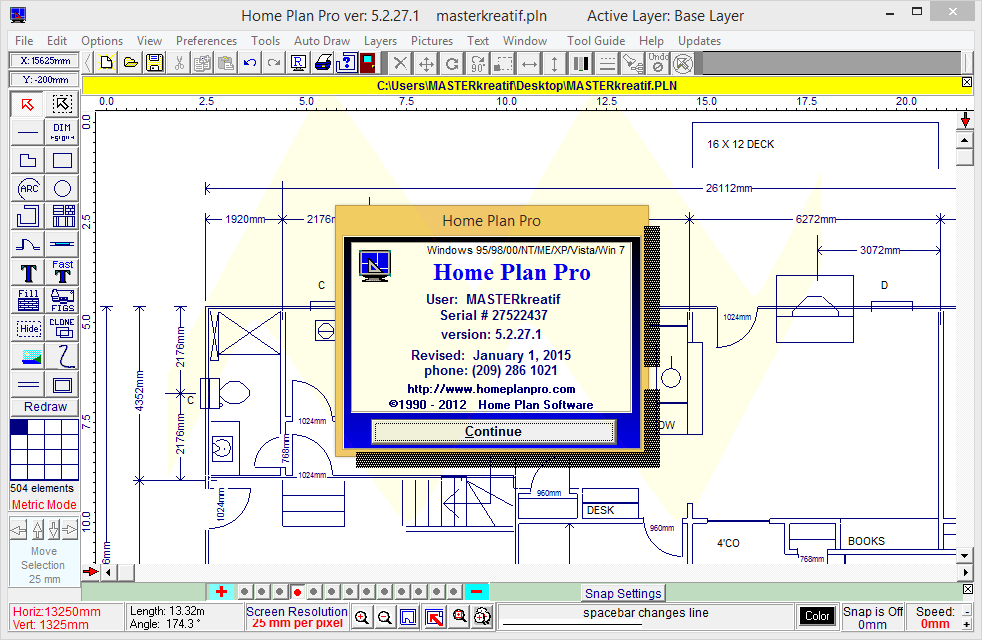
Task: Select the dark blue cell in layer grid
Action: [19, 427]
